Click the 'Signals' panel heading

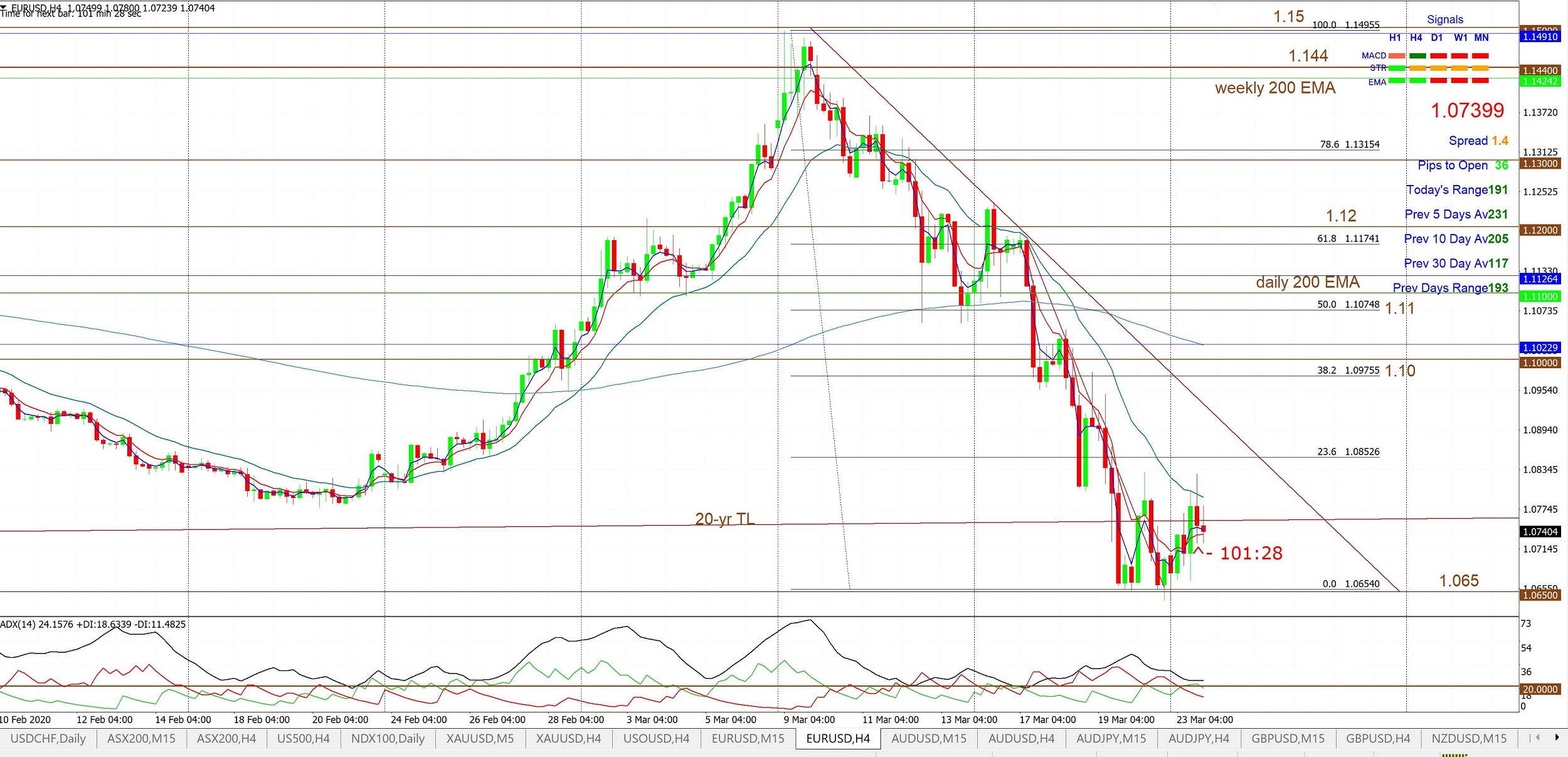coord(1445,19)
